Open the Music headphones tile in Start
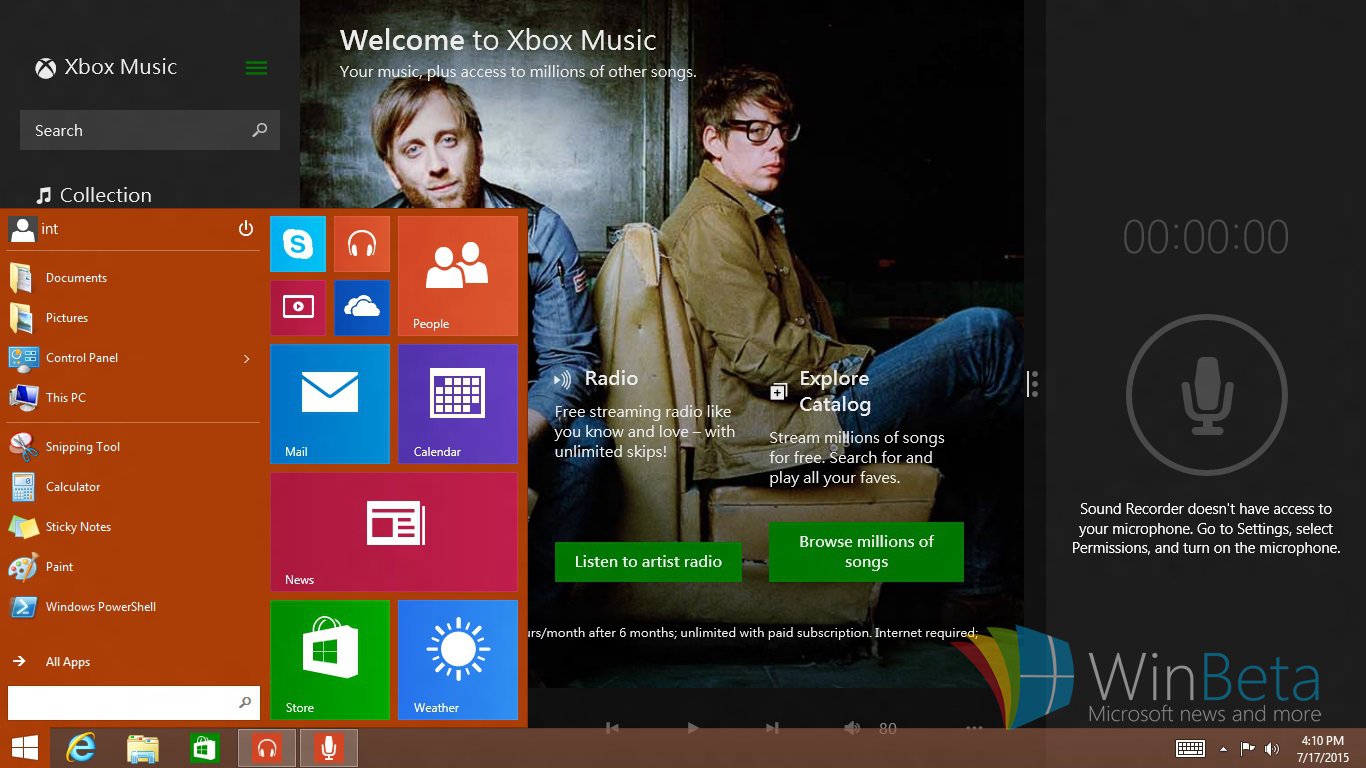Image resolution: width=1366 pixels, height=768 pixels. tap(362, 244)
